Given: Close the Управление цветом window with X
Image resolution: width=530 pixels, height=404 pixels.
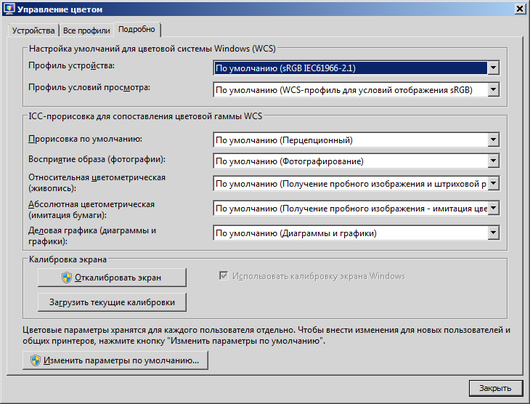Looking at the screenshot, I should [520, 9].
